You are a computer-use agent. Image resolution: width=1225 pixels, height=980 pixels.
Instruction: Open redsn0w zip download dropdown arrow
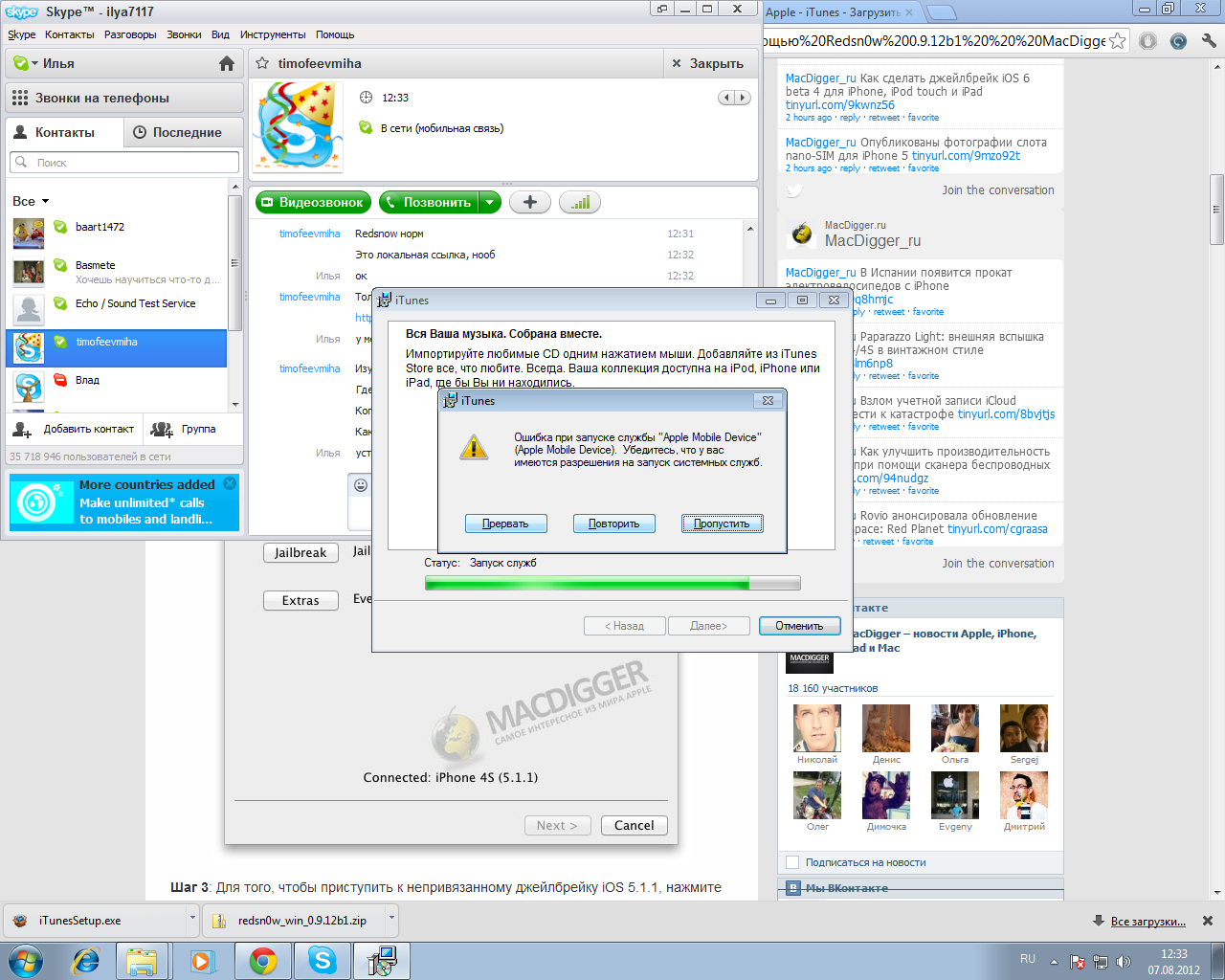pos(391,919)
